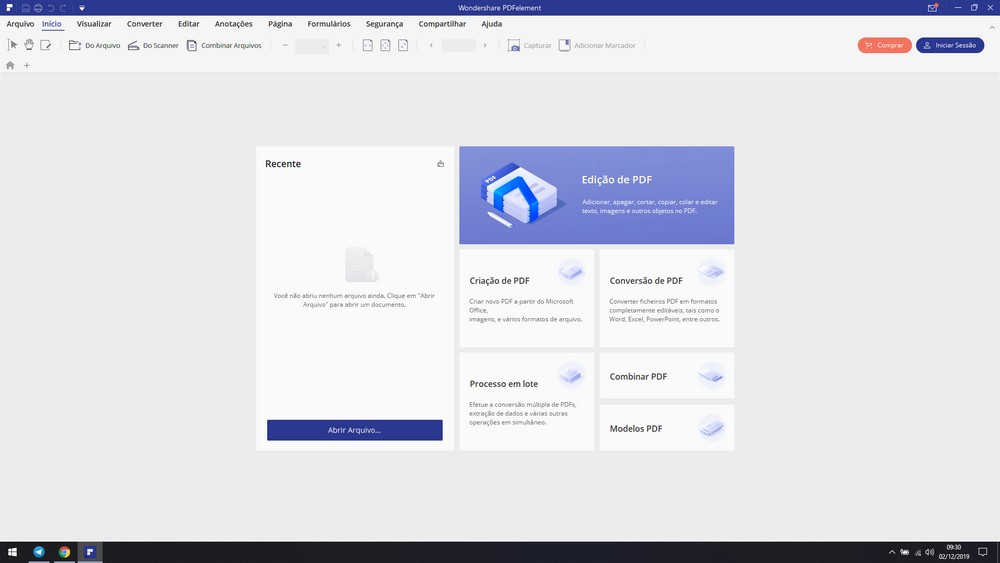Click the Iniciar Sessão button
The image size is (1000, 563).
pos(950,45)
